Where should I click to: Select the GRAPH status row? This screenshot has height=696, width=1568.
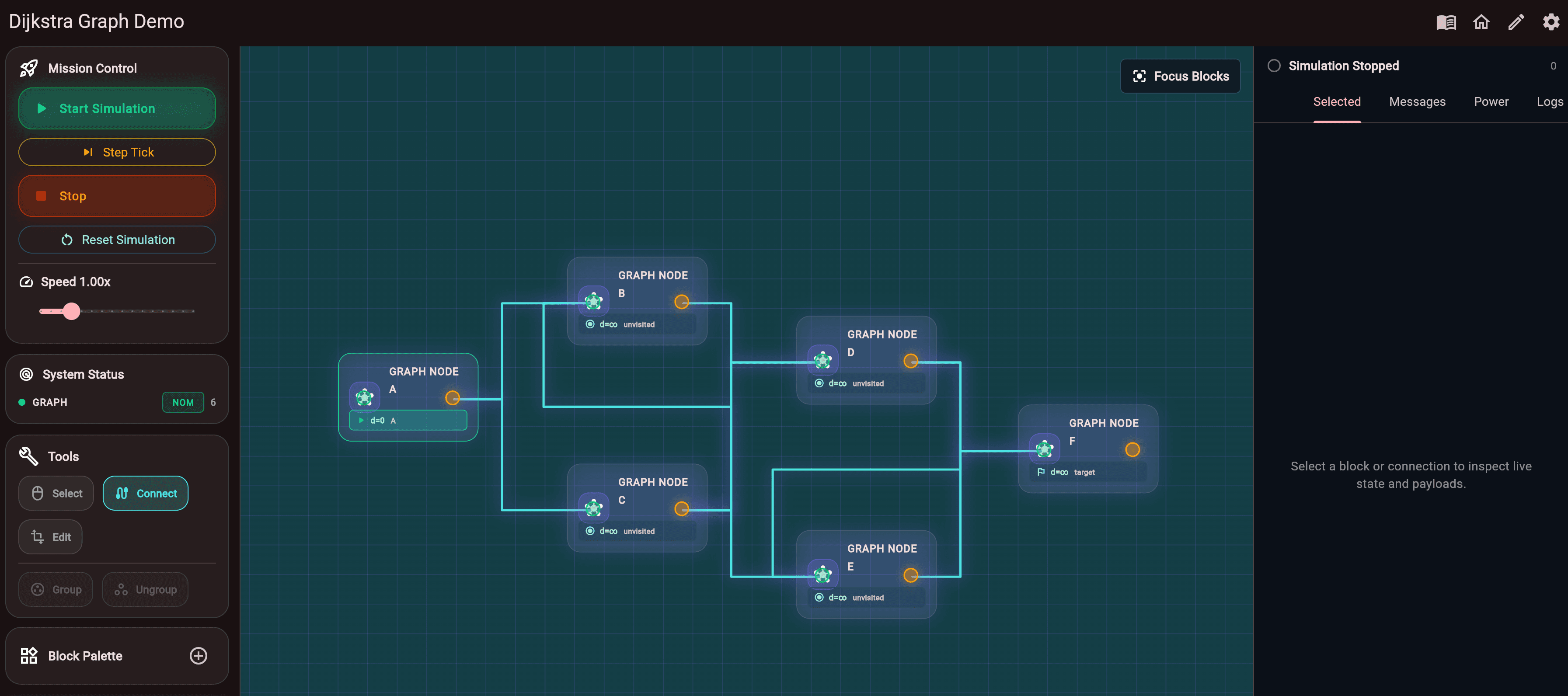tap(117, 402)
